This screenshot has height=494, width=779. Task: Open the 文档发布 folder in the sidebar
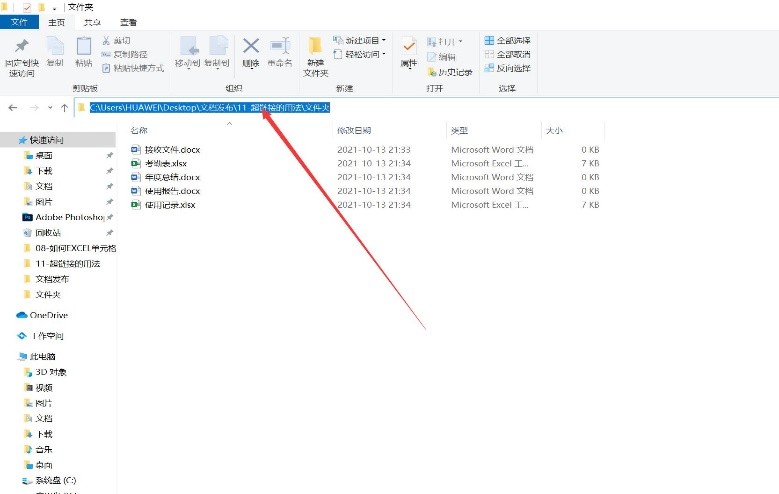click(47, 279)
